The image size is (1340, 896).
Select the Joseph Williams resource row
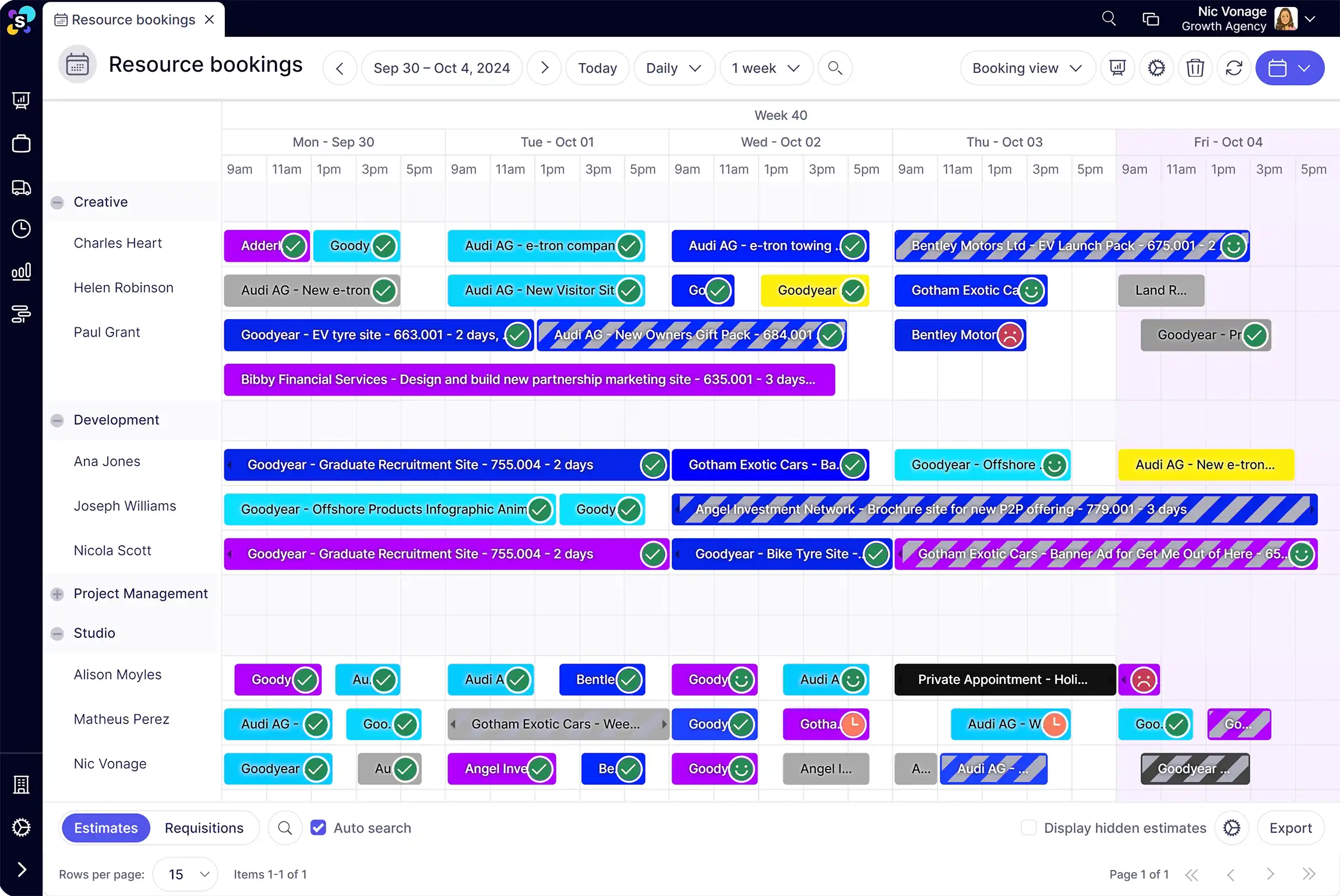pos(125,506)
